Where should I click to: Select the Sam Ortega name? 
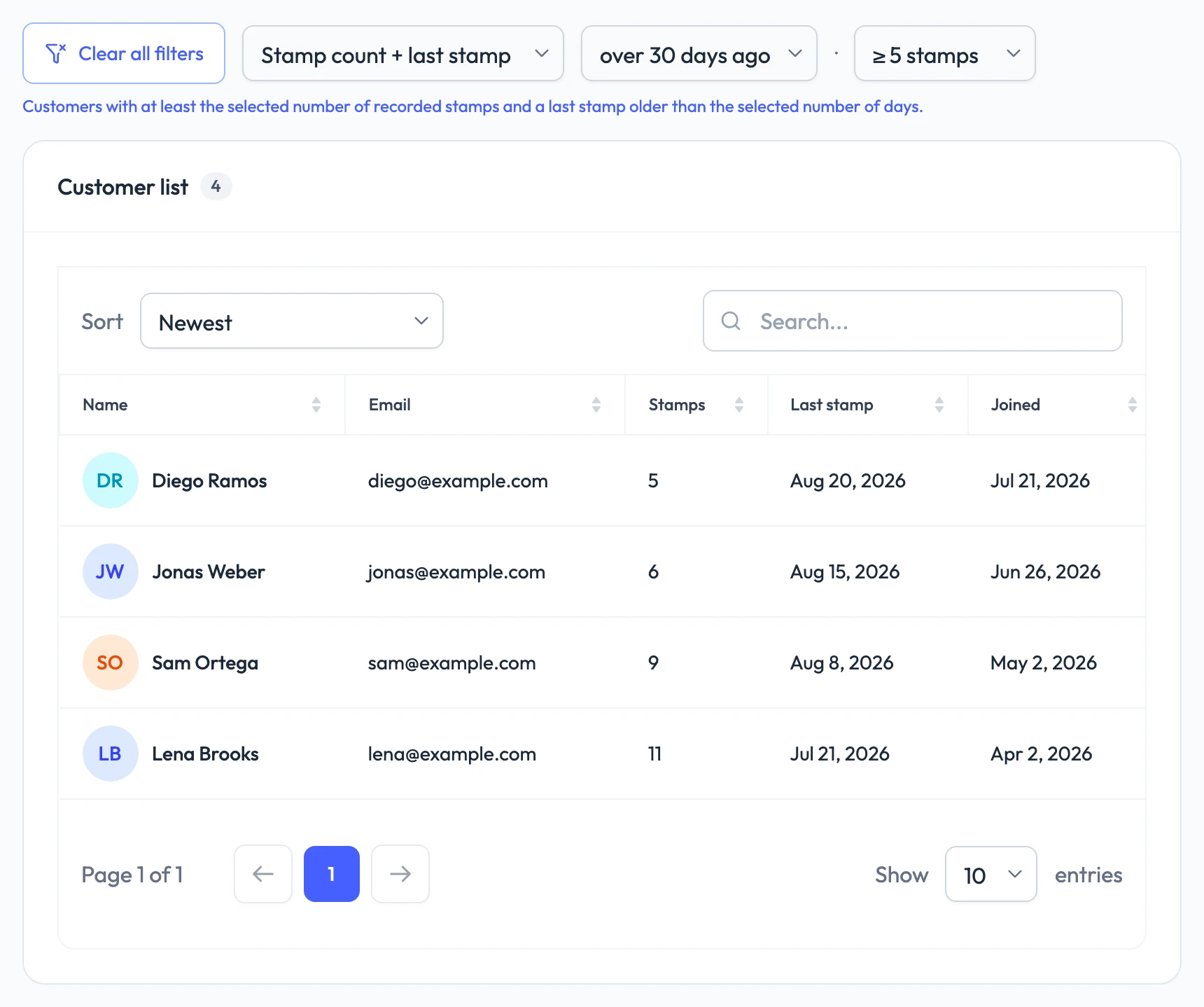pos(205,663)
